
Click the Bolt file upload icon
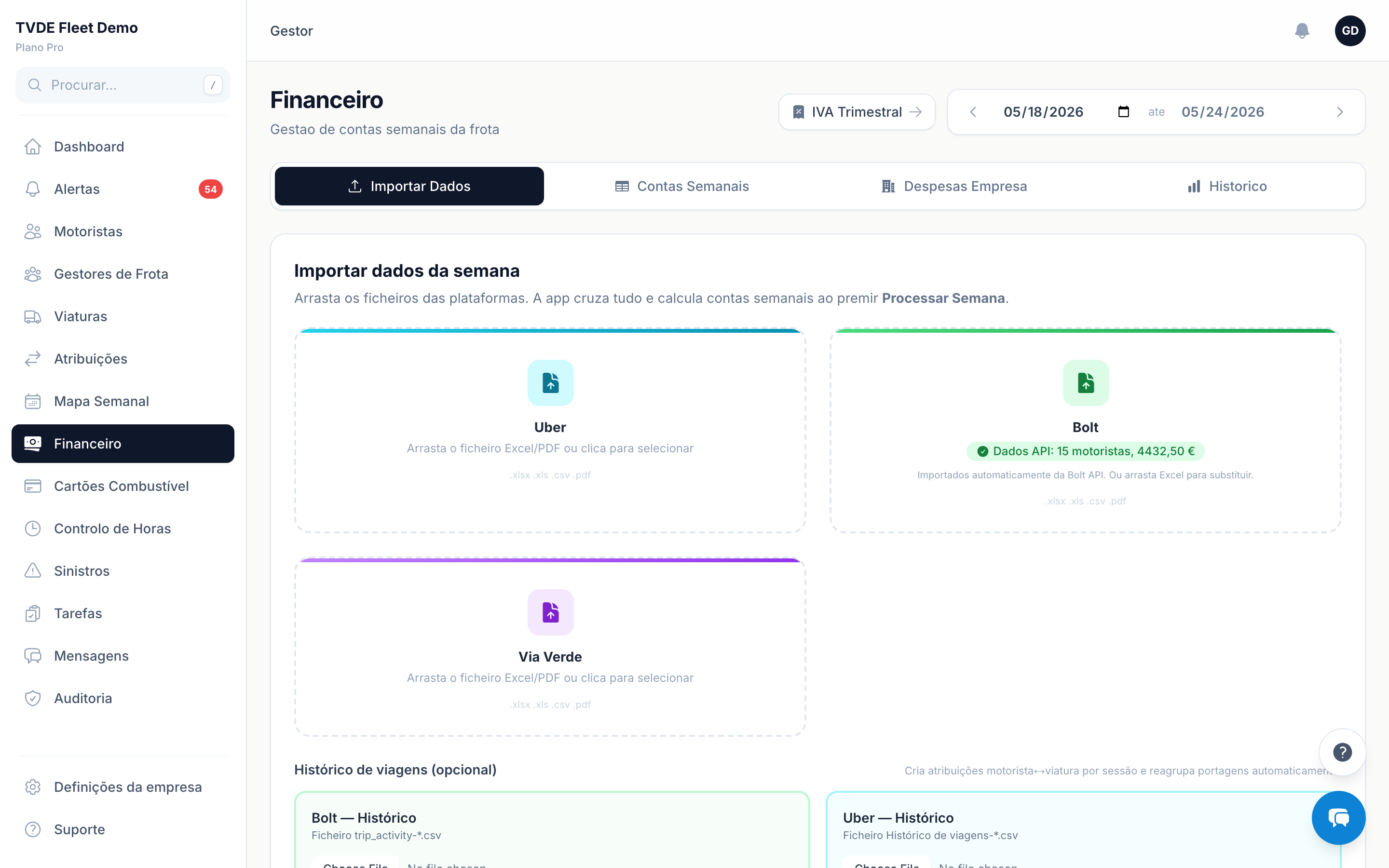pyautogui.click(x=1085, y=382)
